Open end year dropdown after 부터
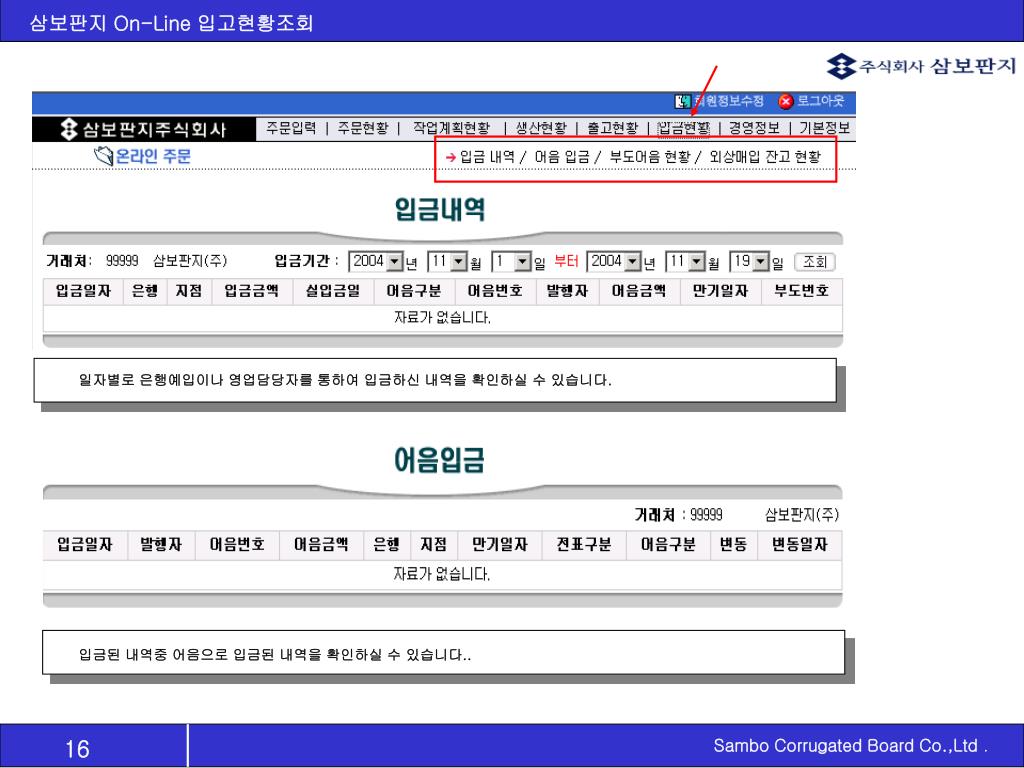 [614, 262]
